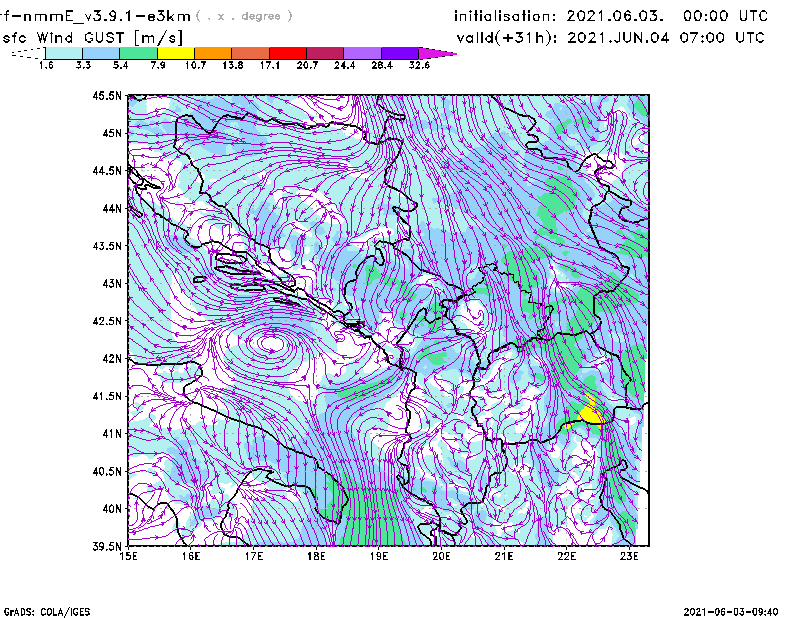This screenshot has width=800, height=618.
Task: Click the '45N' latitude label
Action: click(x=112, y=133)
